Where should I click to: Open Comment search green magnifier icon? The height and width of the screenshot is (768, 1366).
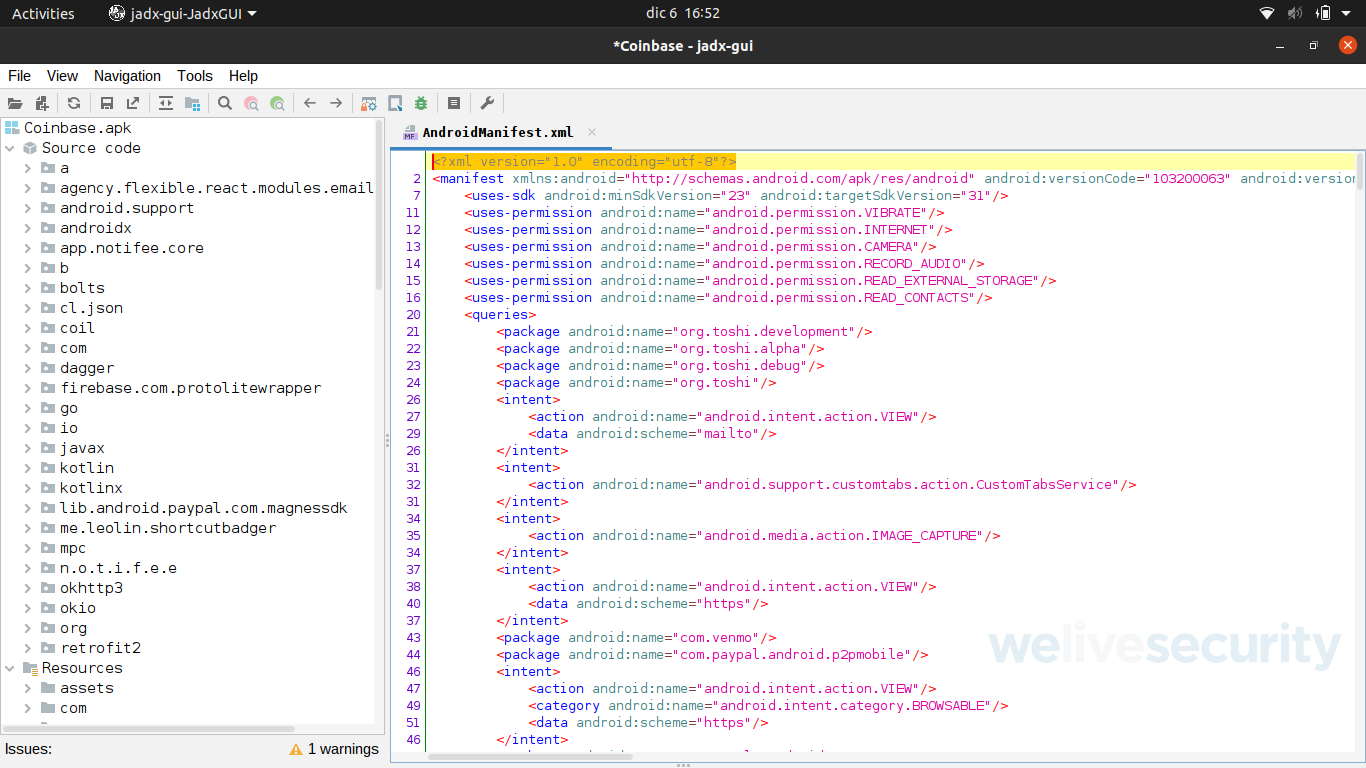pos(277,103)
